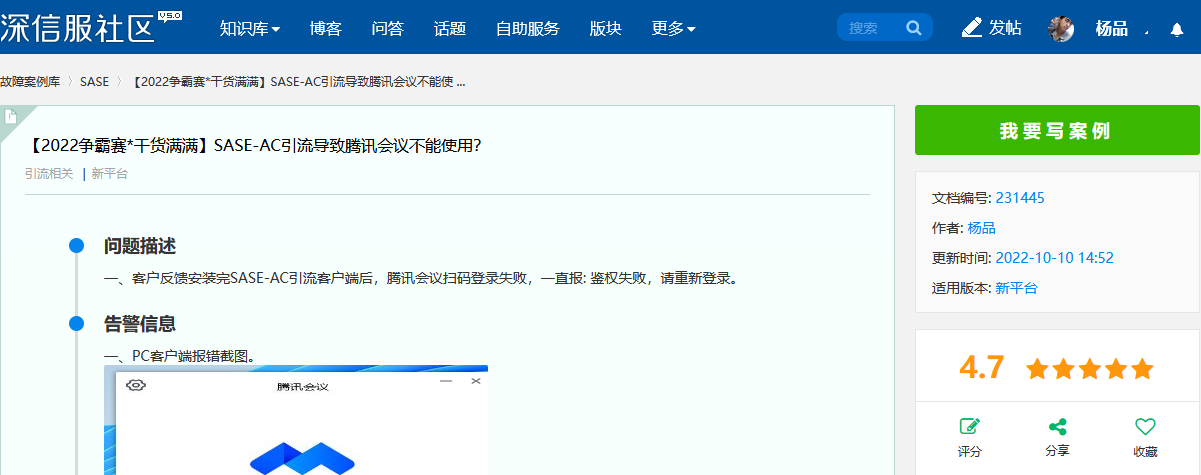Image resolution: width=1201 pixels, height=475 pixels.
Task: Go to the 话题 section
Action: tap(450, 28)
